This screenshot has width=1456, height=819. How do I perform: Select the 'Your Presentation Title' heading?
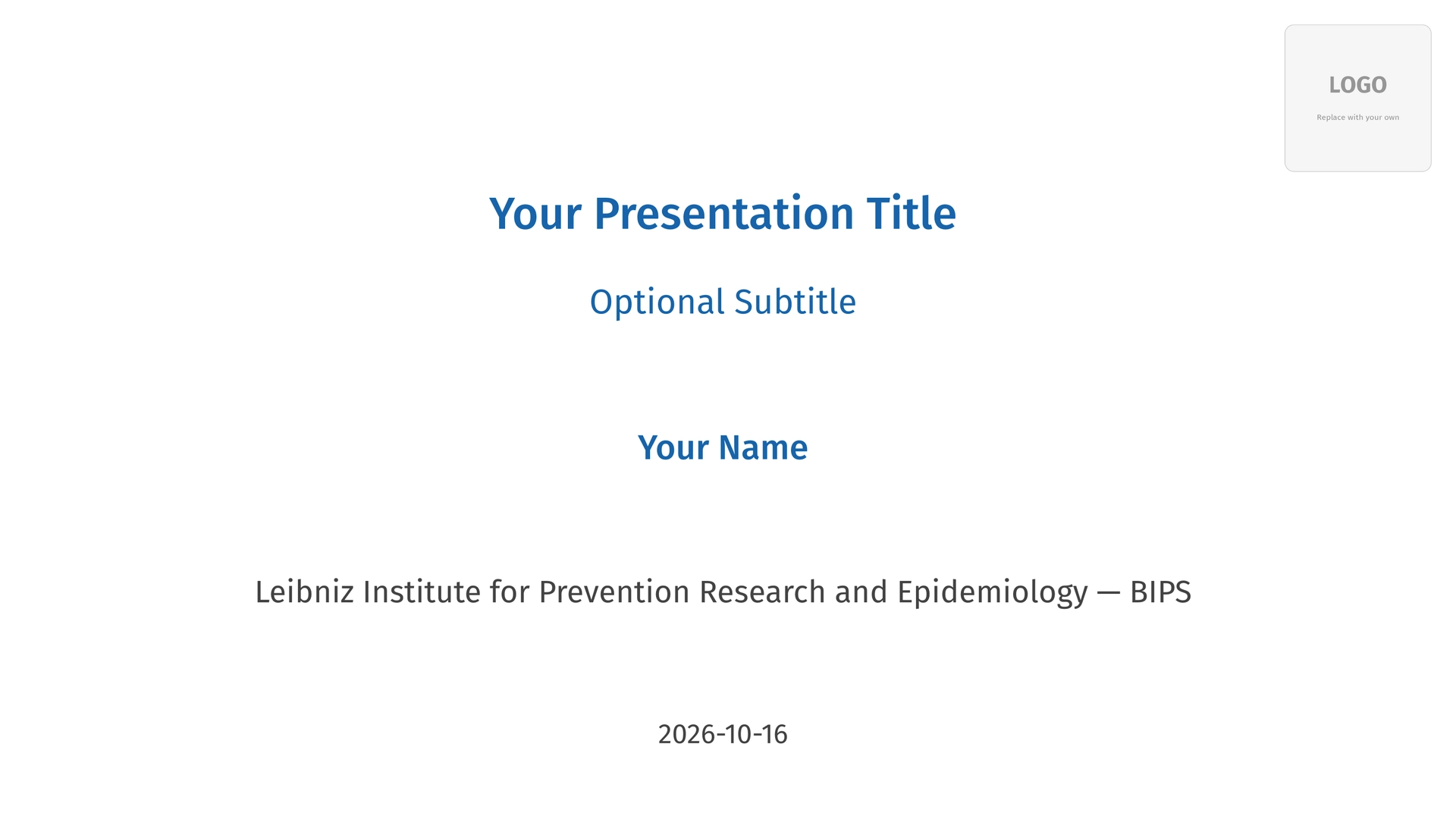click(x=723, y=213)
